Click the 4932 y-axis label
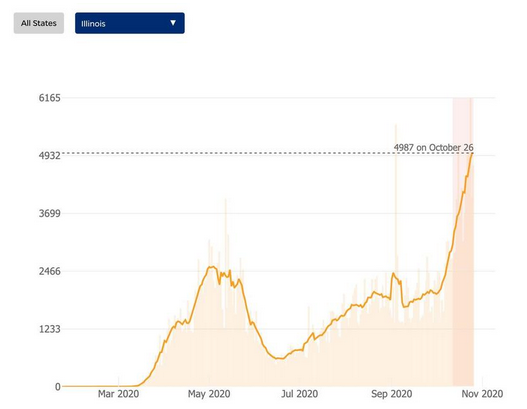The width and height of the screenshot is (527, 409). (49, 156)
